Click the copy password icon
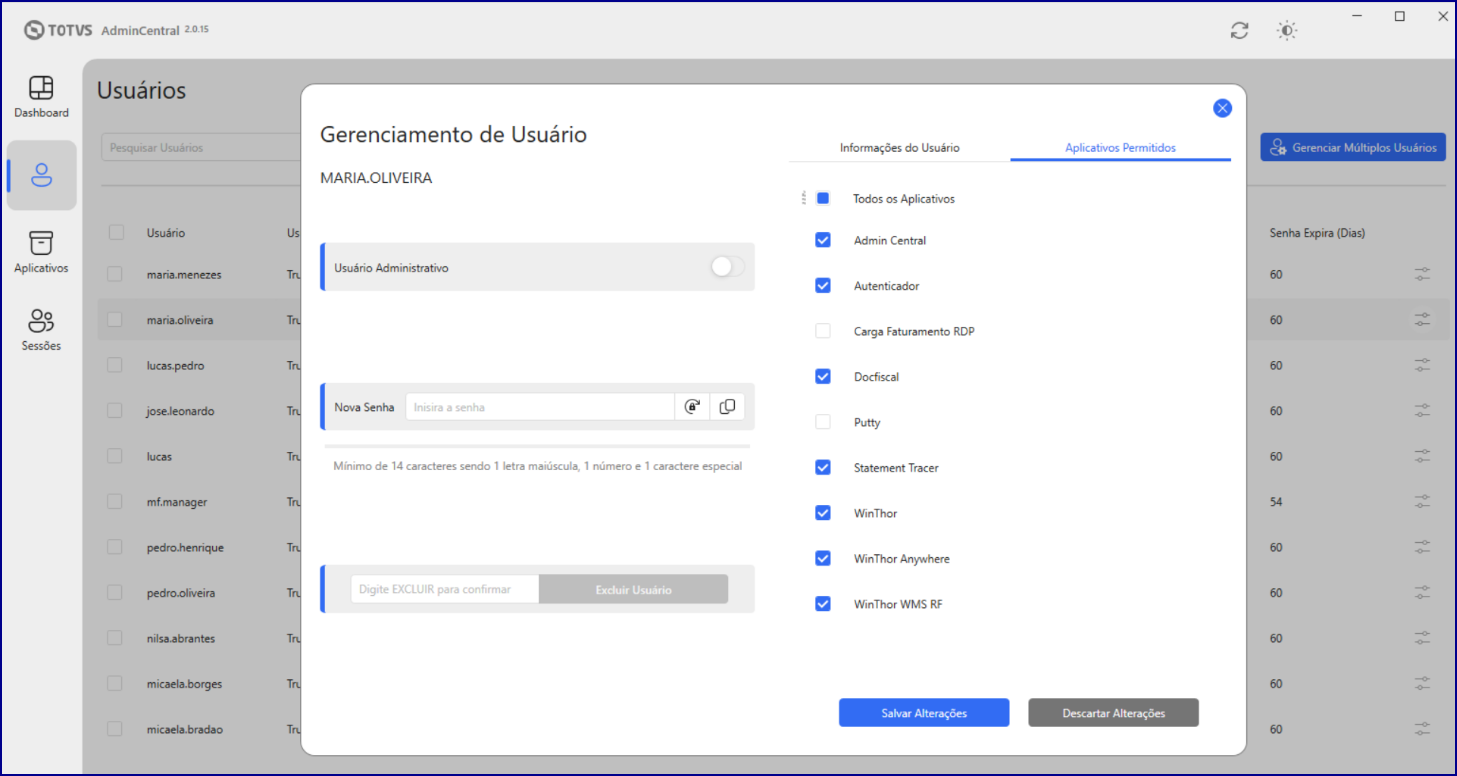 (727, 407)
